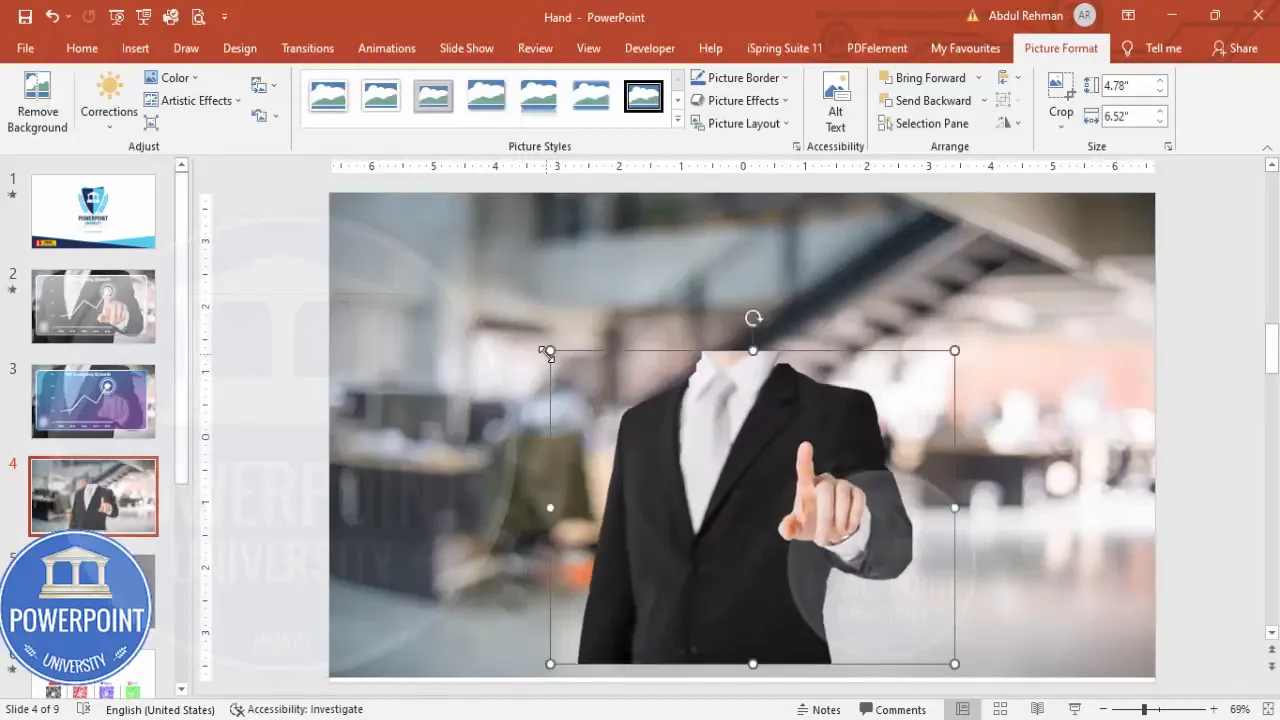
Task: Click the shape width field showing 6.52"
Action: (1126, 117)
